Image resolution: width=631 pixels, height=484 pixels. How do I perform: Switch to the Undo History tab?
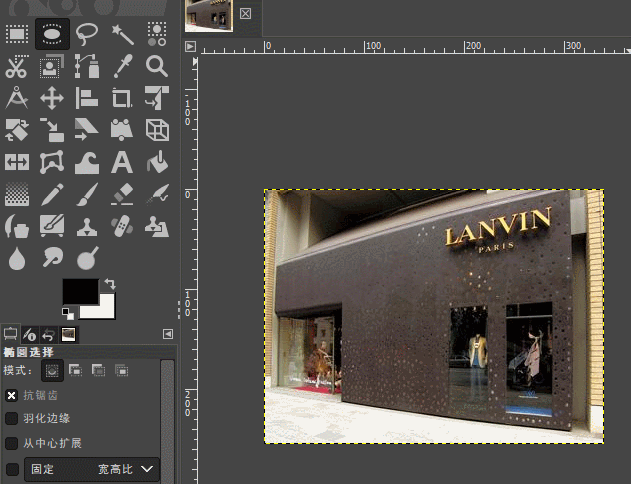pyautogui.click(x=49, y=334)
